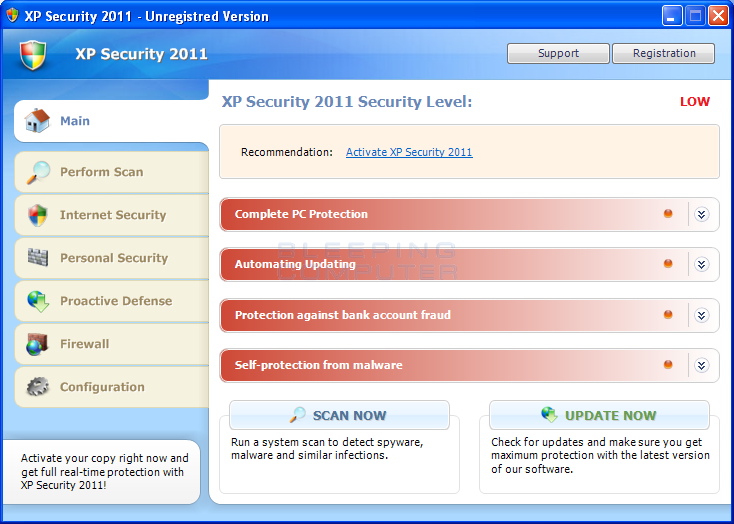Open the Firewall tab

pos(111,344)
